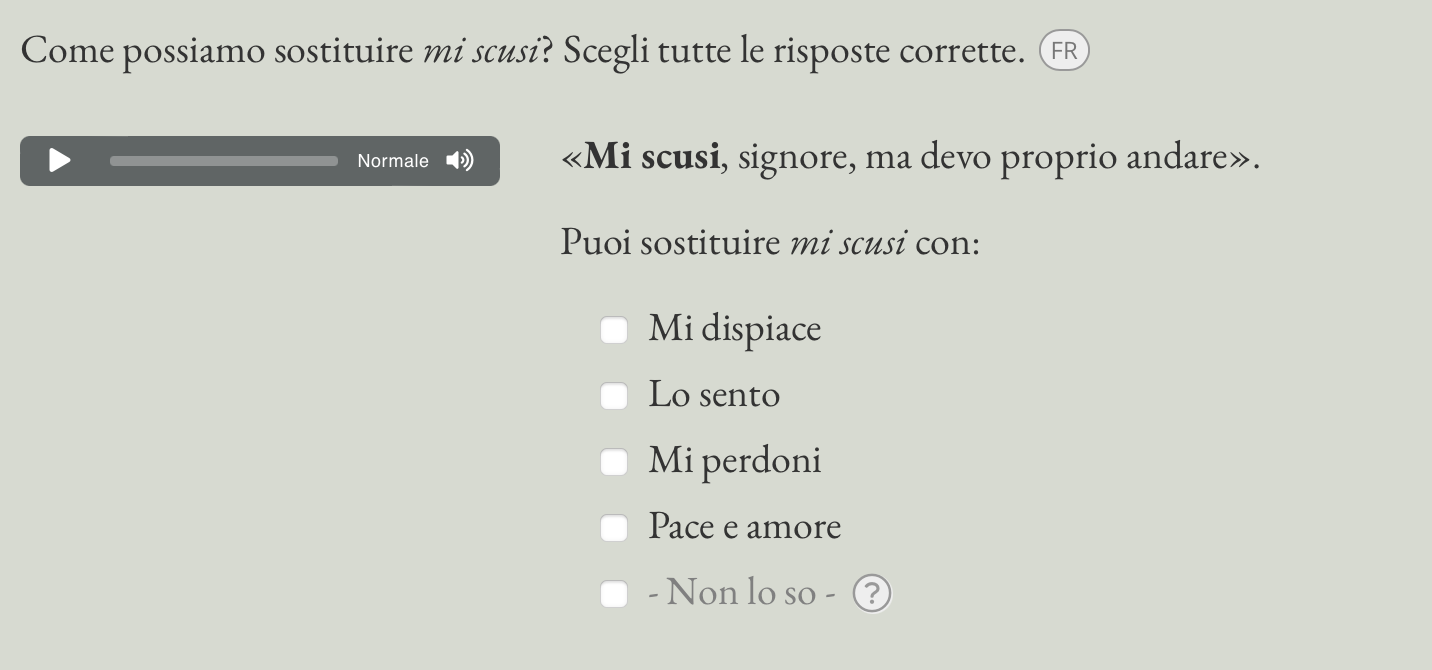The width and height of the screenshot is (1432, 670).
Task: Play the audio recording
Action: click(x=60, y=161)
